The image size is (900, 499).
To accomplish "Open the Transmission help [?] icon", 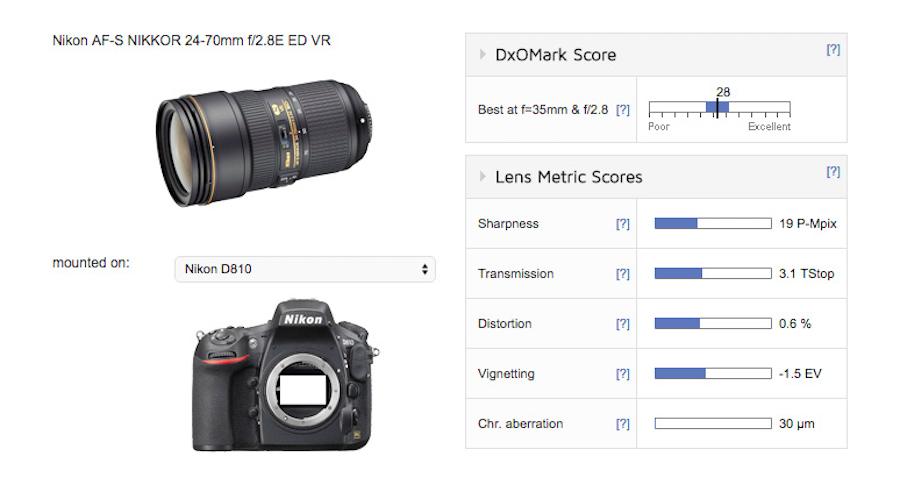I will tap(623, 274).
